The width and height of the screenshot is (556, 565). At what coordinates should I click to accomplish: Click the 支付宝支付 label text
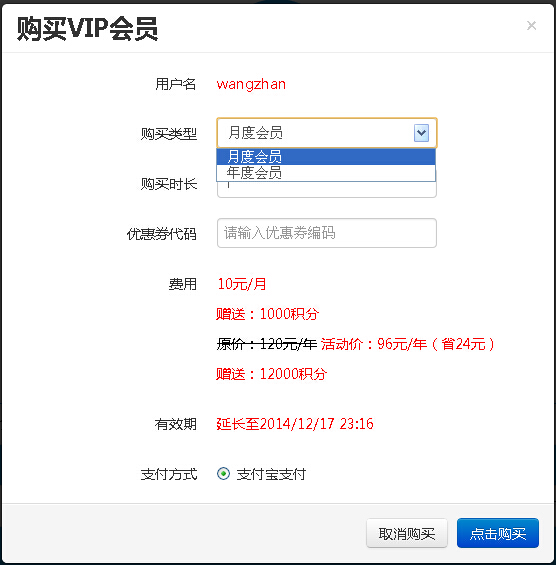pos(271,474)
